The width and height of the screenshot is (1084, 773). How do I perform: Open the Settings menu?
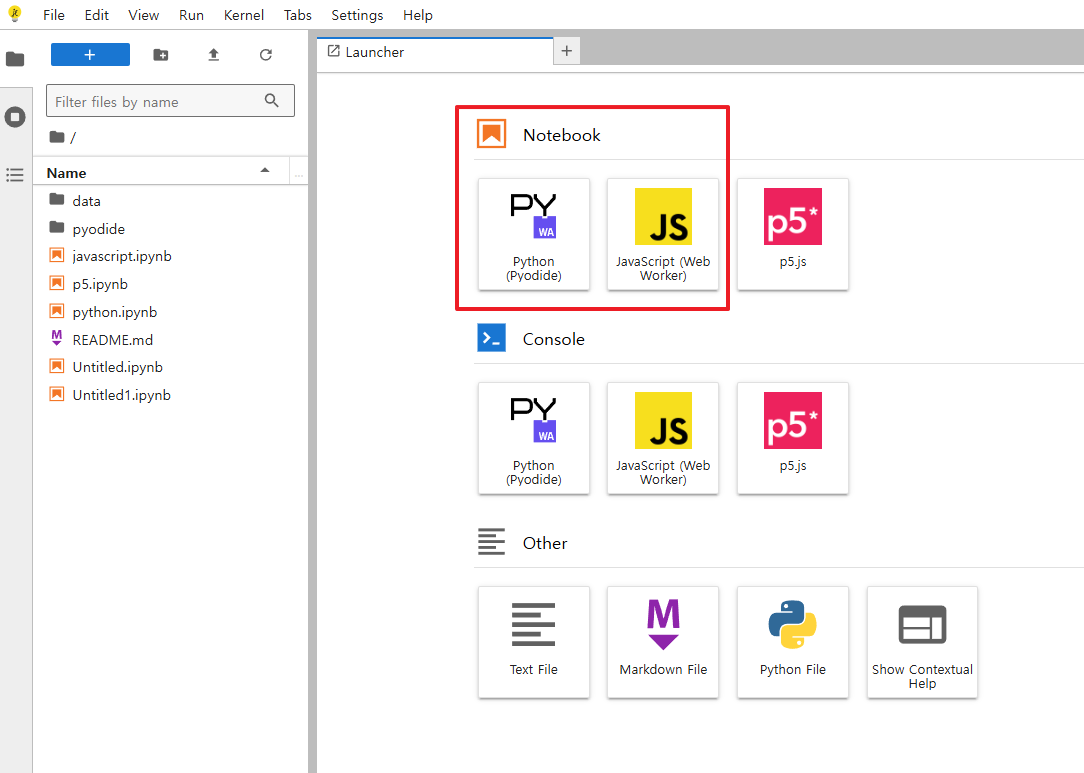click(357, 15)
